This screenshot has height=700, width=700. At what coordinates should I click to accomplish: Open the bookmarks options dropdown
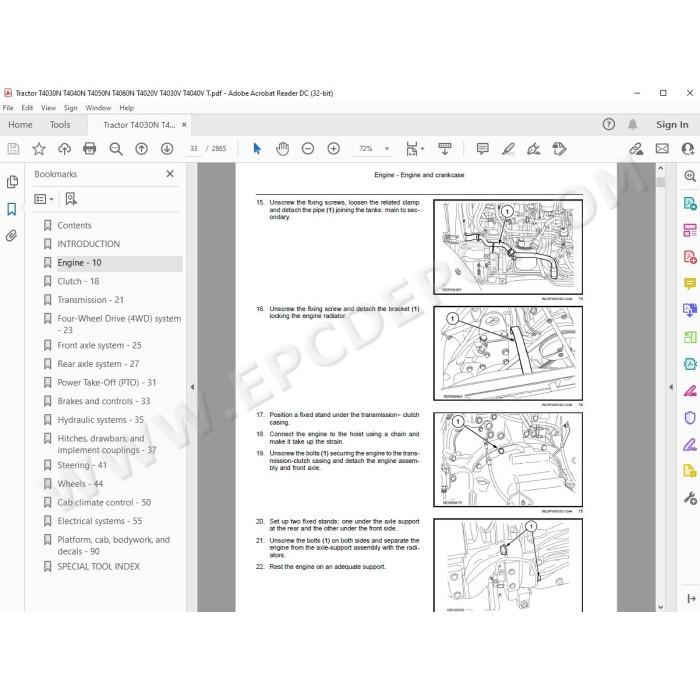44,199
